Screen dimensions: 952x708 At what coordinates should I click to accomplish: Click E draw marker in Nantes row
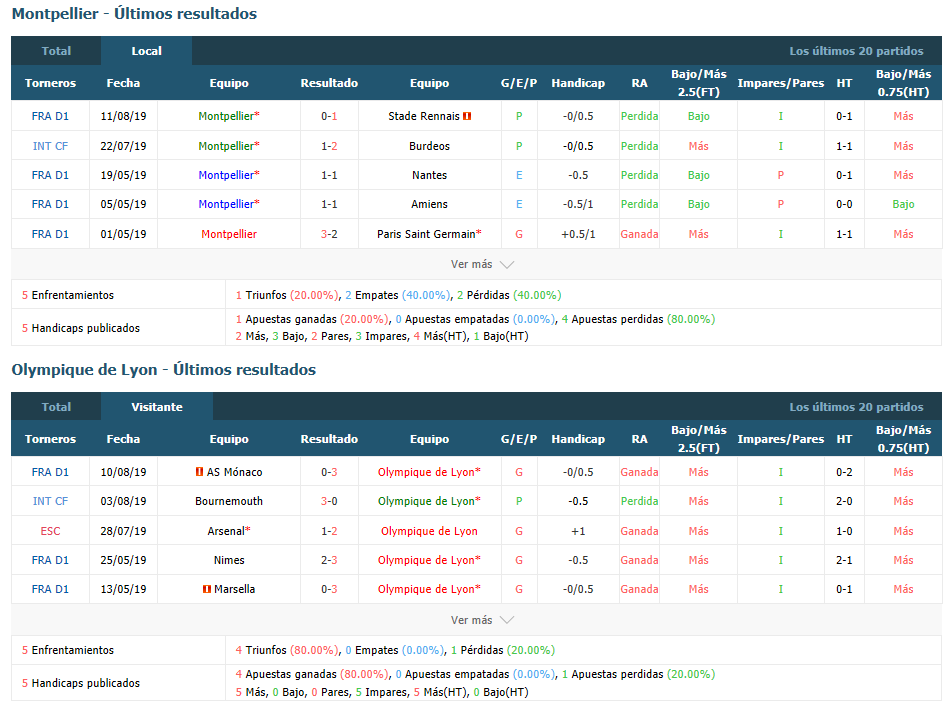tap(519, 175)
